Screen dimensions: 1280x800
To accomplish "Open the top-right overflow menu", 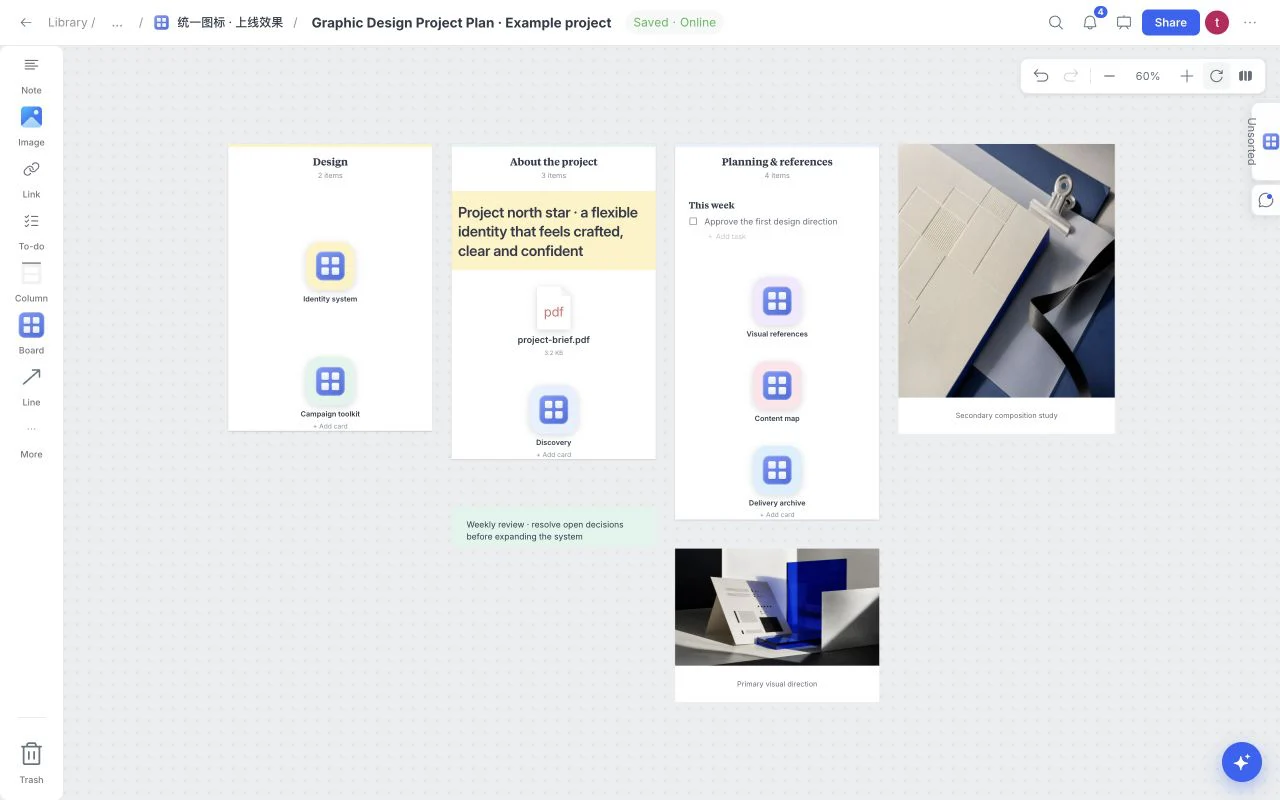I will (1250, 22).
